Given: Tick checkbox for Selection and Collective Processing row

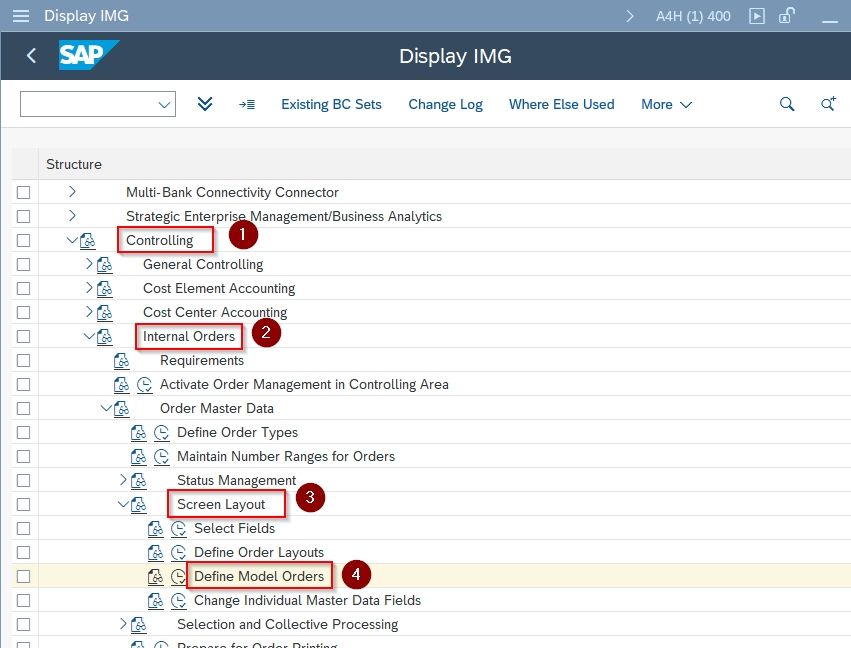Looking at the screenshot, I should (23, 625).
